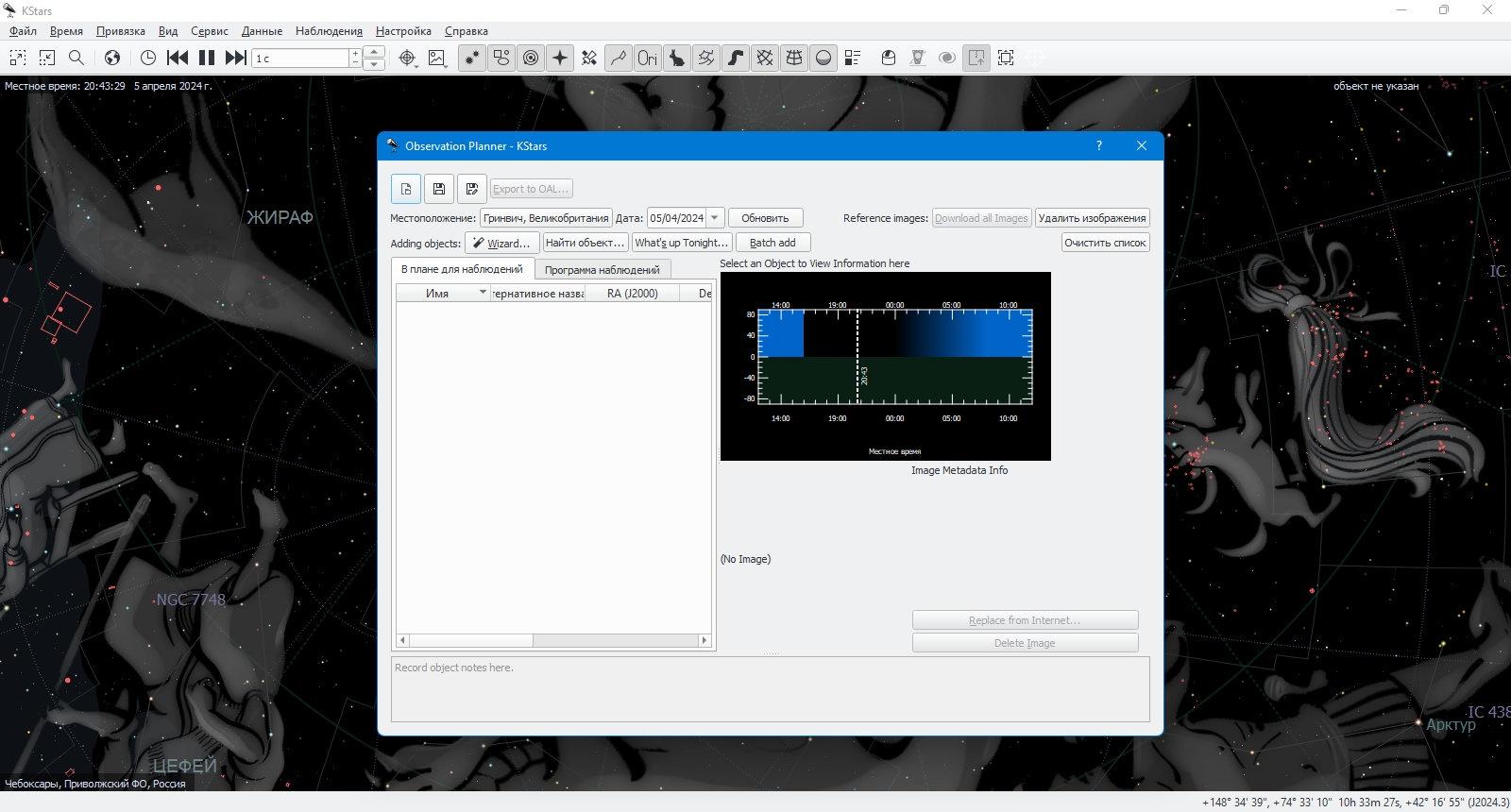This screenshot has height=812, width=1511.
Task: Switch to Программа наблюдений tab
Action: pos(602,269)
